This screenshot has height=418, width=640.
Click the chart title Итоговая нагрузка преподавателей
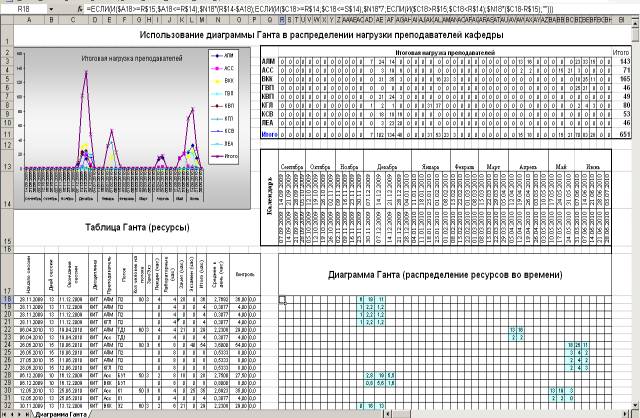tap(132, 58)
